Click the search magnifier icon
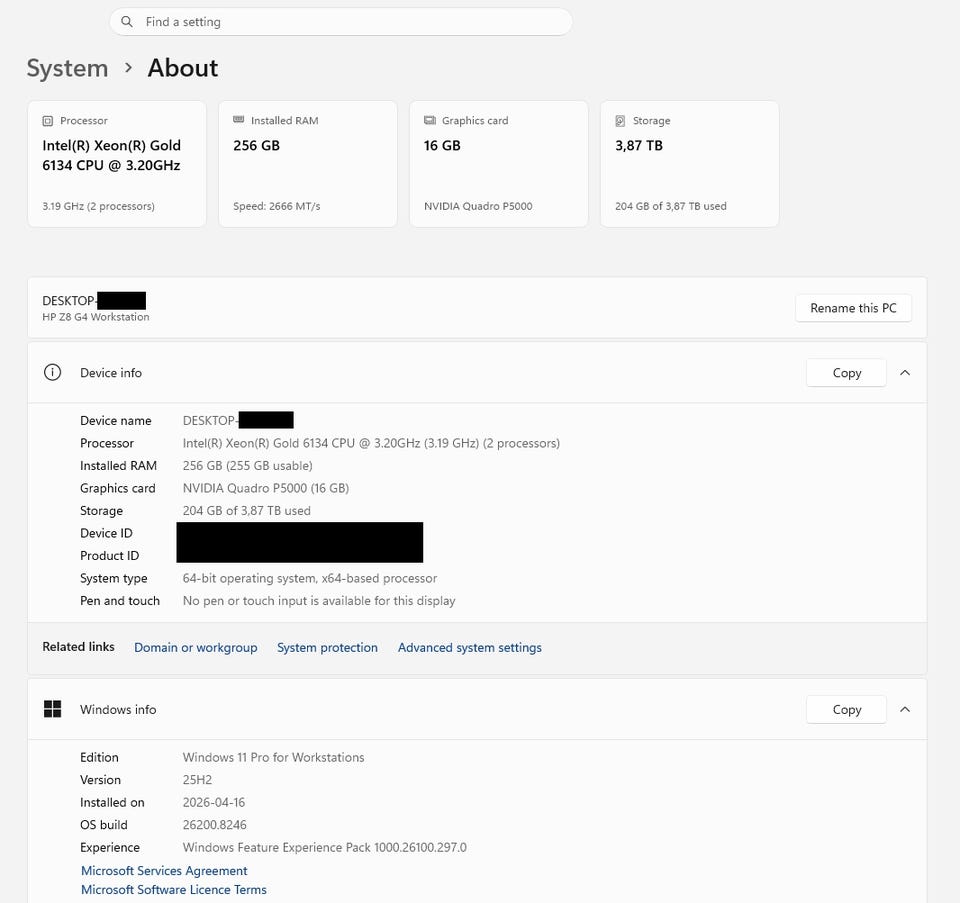 [x=127, y=22]
